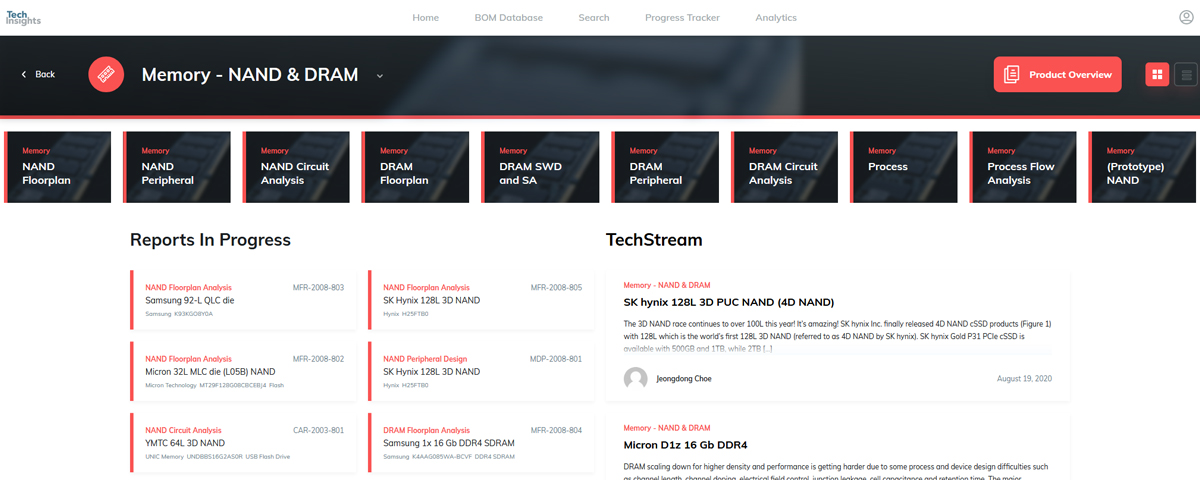The height and width of the screenshot is (480, 1200).
Task: Open the Progress Tracker page
Action: (x=682, y=17)
